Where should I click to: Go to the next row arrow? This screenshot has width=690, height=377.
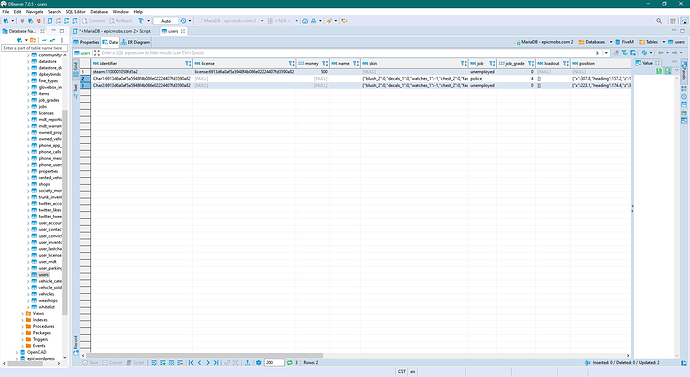[208, 362]
